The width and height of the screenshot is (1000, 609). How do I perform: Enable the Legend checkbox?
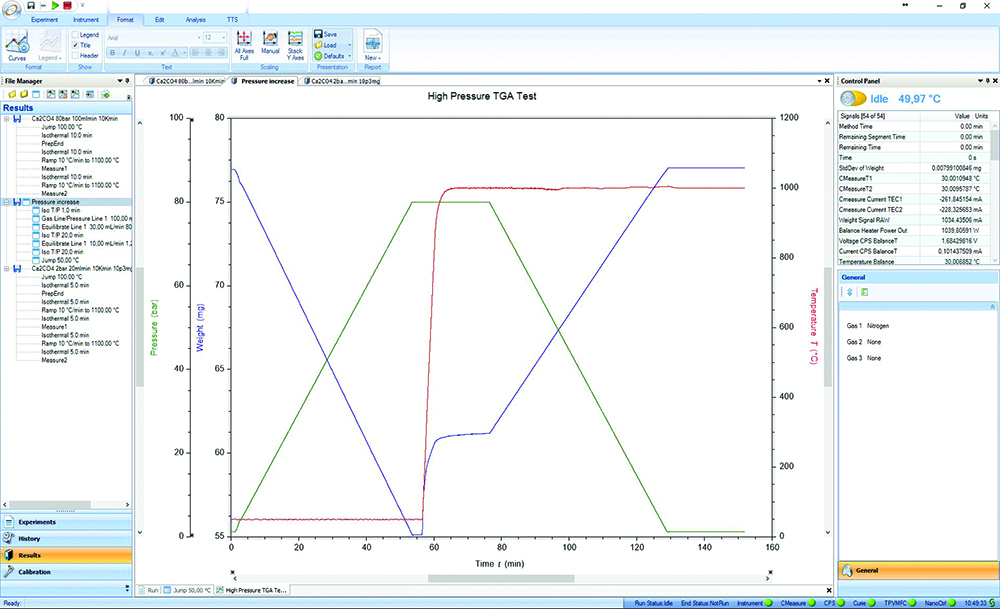point(75,34)
